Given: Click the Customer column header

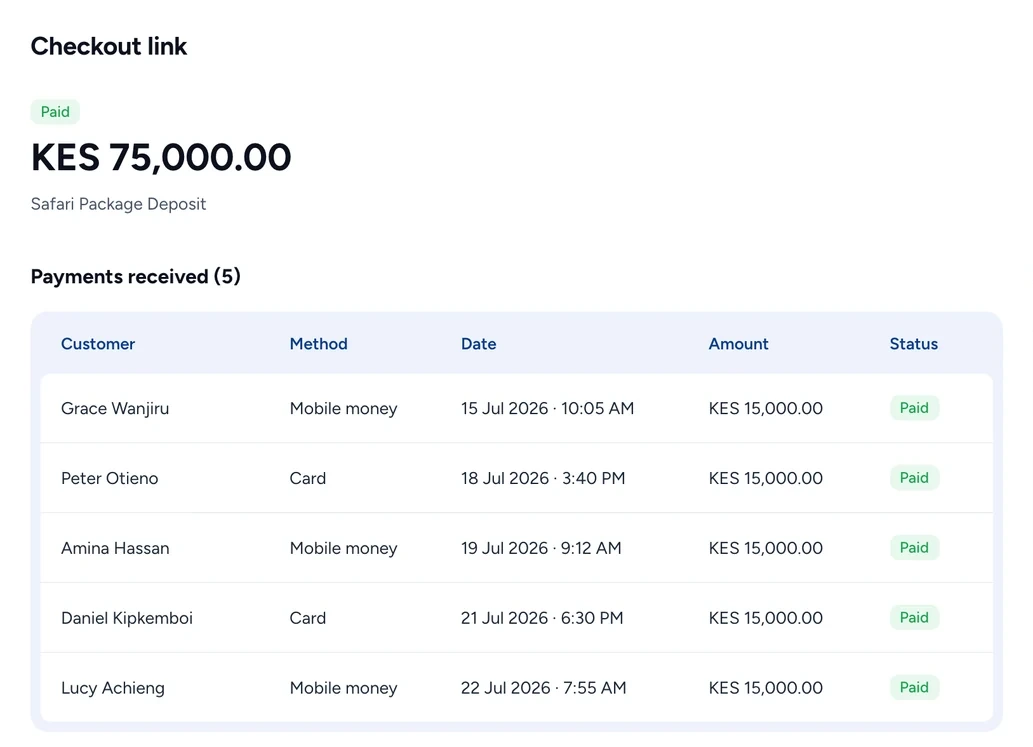Looking at the screenshot, I should [x=98, y=344].
